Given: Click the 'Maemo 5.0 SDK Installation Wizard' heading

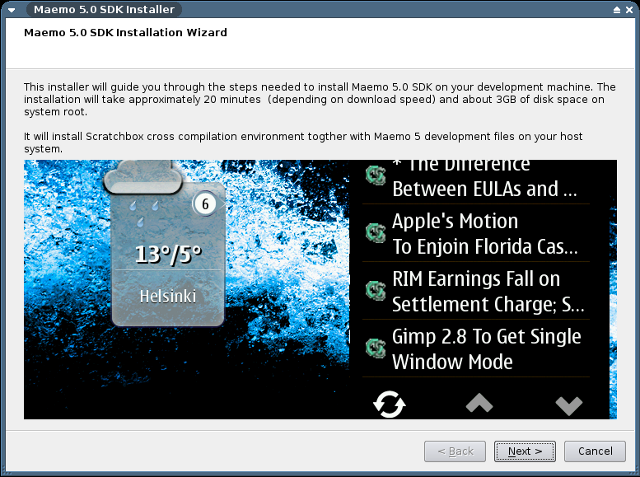Looking at the screenshot, I should tap(125, 32).
